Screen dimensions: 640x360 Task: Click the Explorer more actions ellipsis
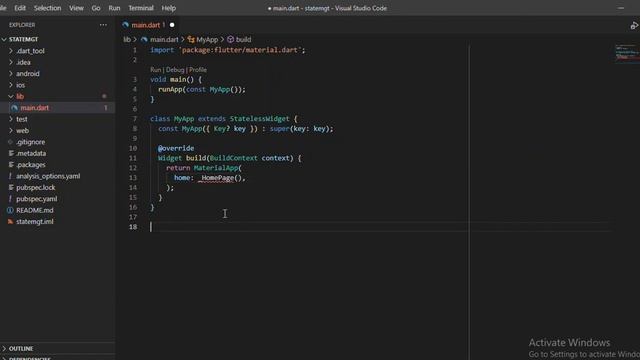(x=103, y=25)
